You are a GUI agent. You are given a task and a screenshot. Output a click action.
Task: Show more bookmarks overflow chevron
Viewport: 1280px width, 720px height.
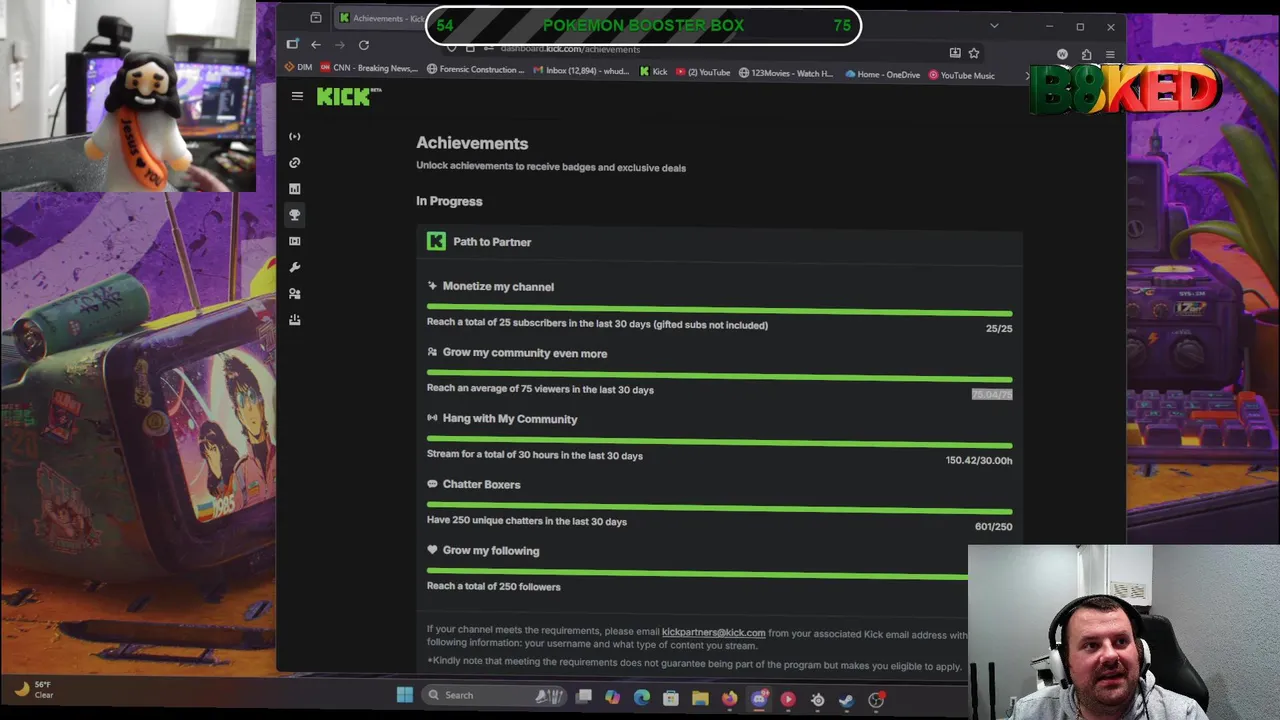click(x=1026, y=75)
